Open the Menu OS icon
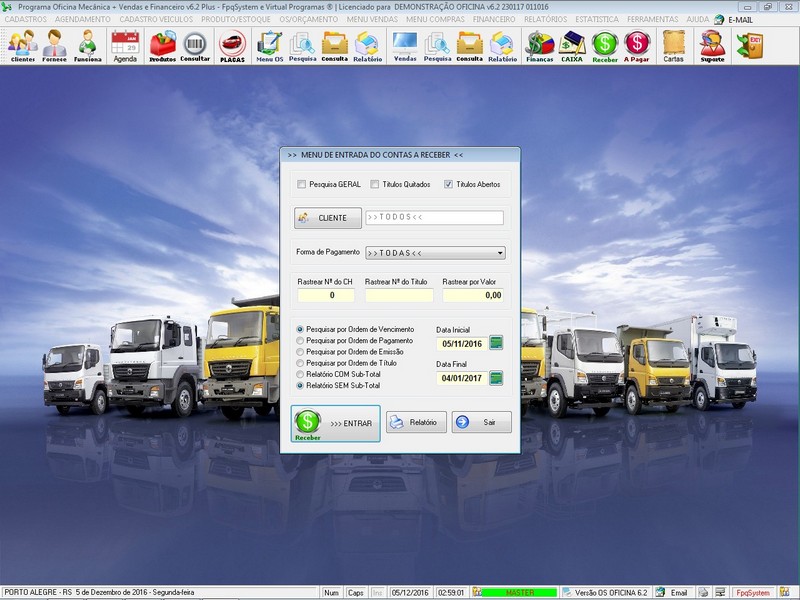 click(269, 46)
